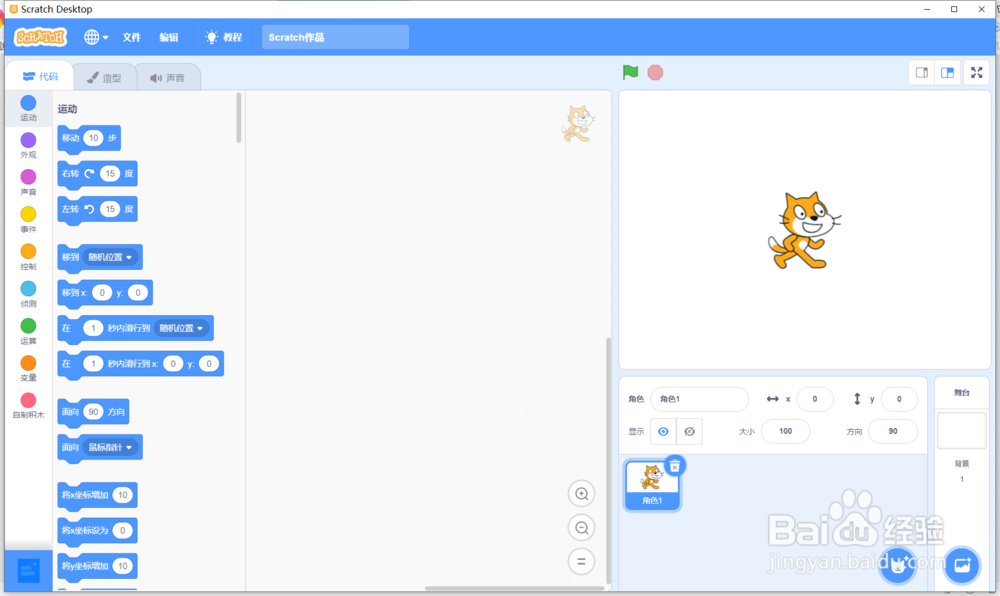Click the sprite y coordinate field
Viewport: 1000px width, 596px height.
899,399
